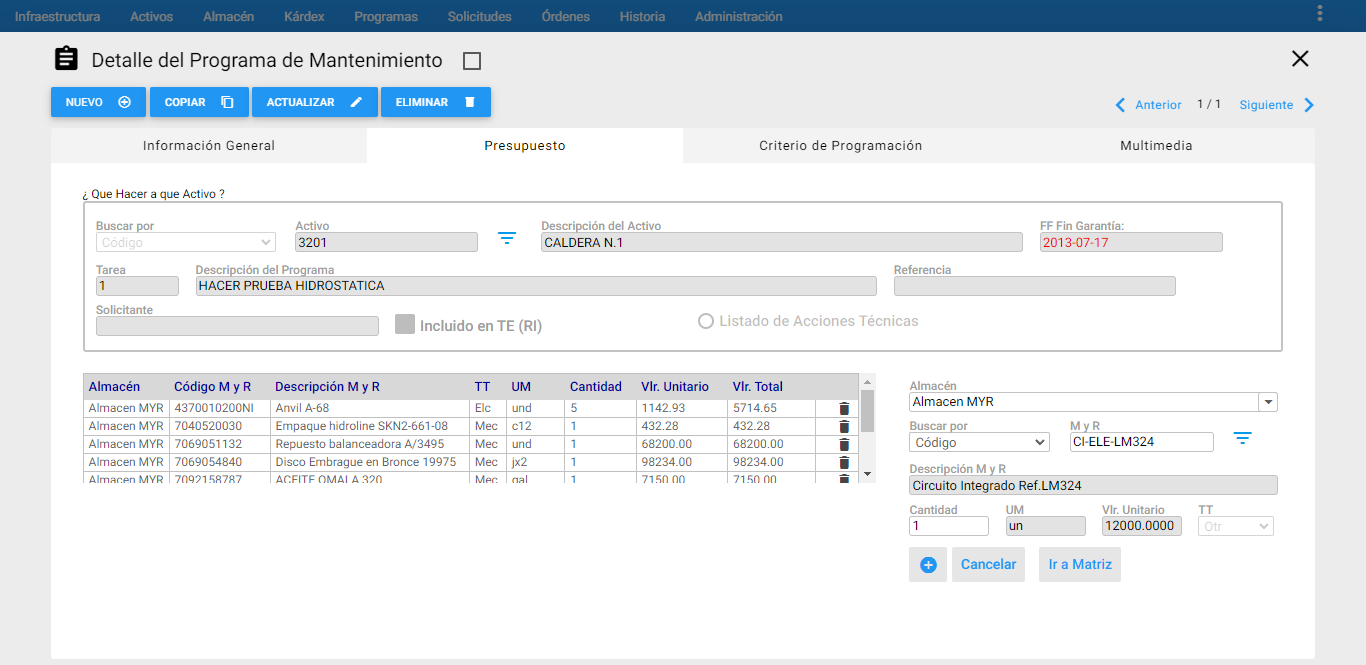
Task: Open the vertical three-dot menu in the top bar
Action: click(1320, 13)
